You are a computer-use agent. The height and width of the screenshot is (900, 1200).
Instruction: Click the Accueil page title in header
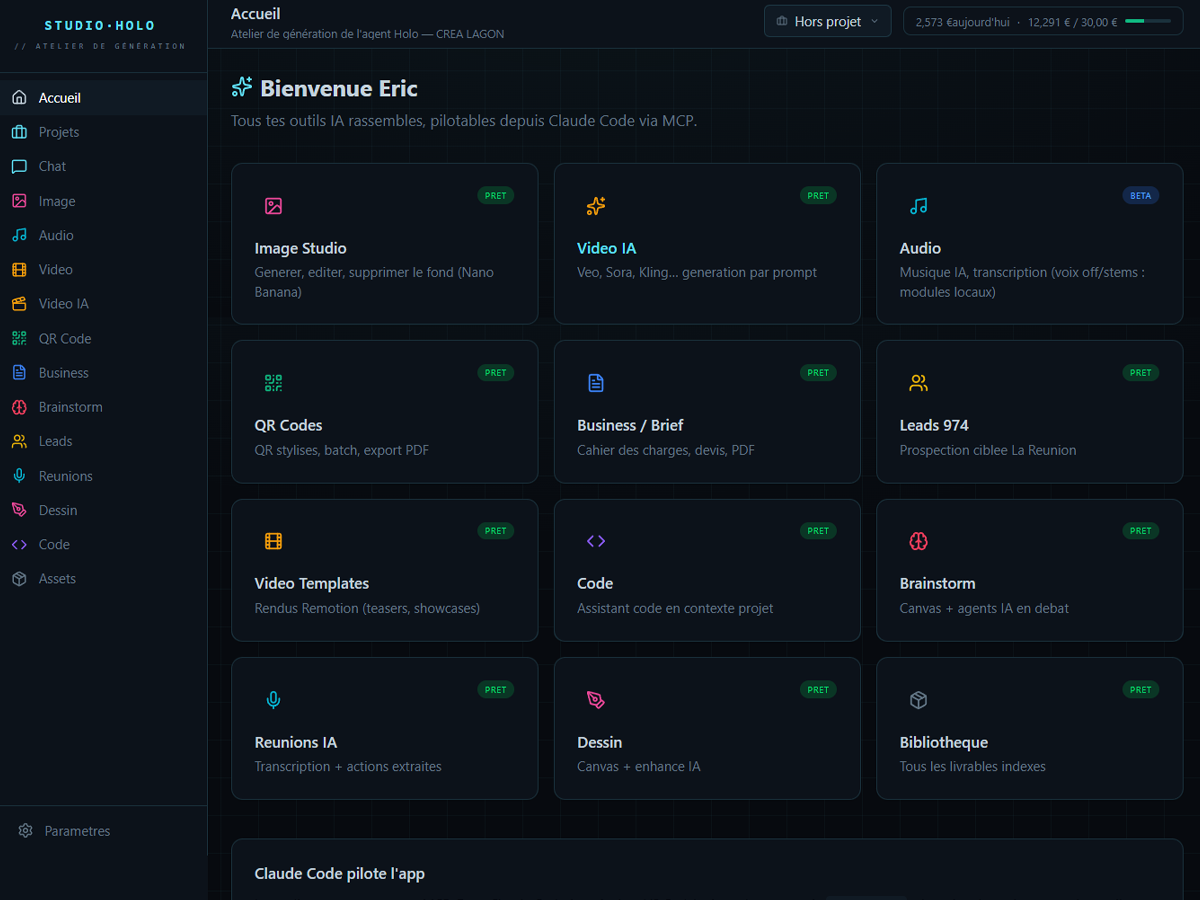(x=256, y=14)
